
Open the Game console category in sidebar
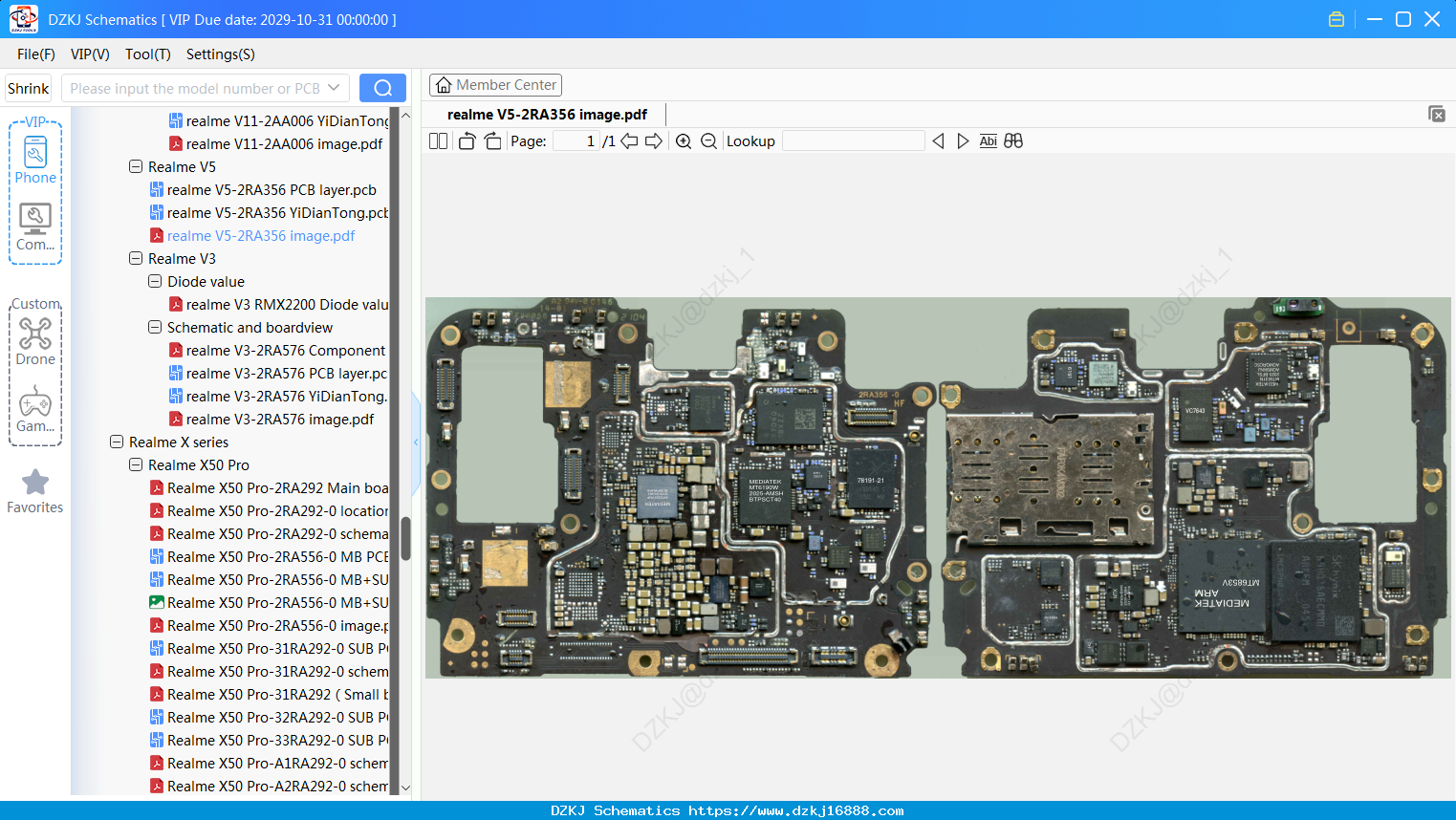point(35,409)
